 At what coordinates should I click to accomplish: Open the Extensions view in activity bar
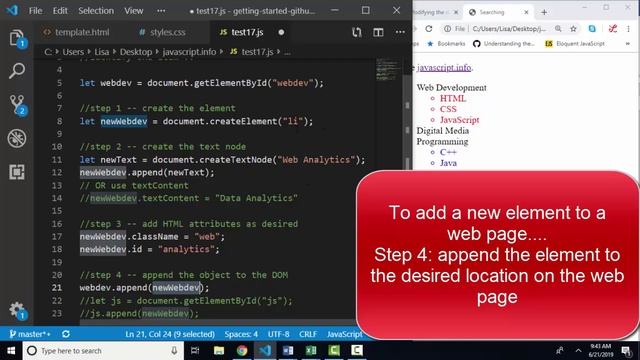tap(17, 172)
